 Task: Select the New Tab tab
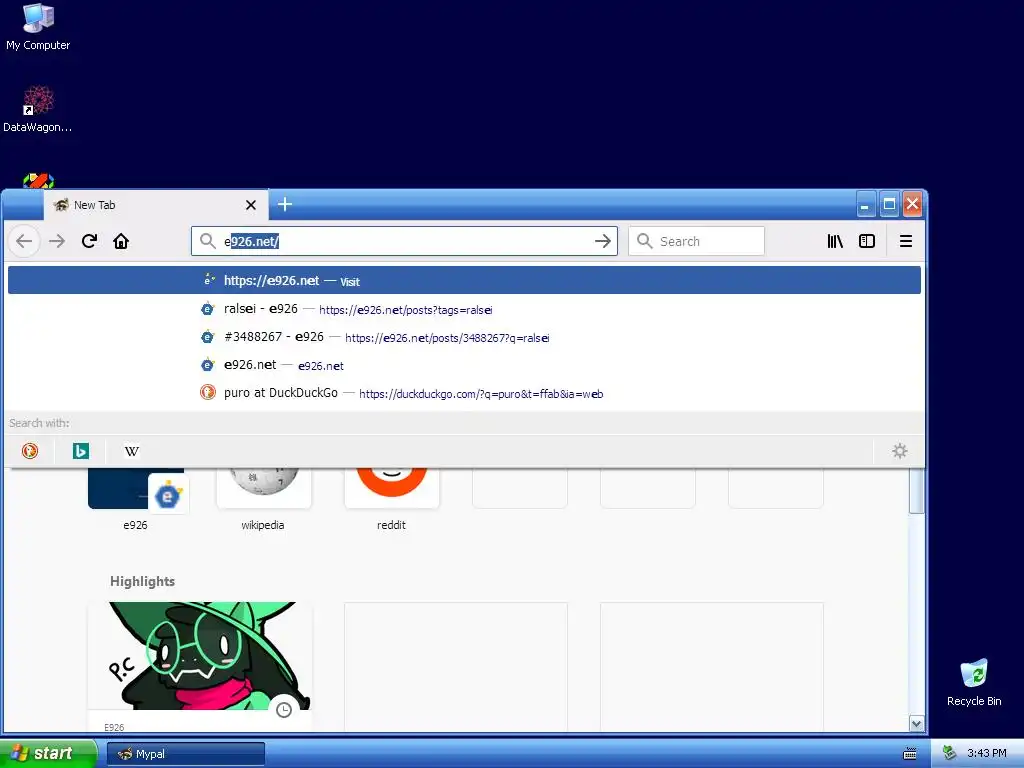[155, 205]
